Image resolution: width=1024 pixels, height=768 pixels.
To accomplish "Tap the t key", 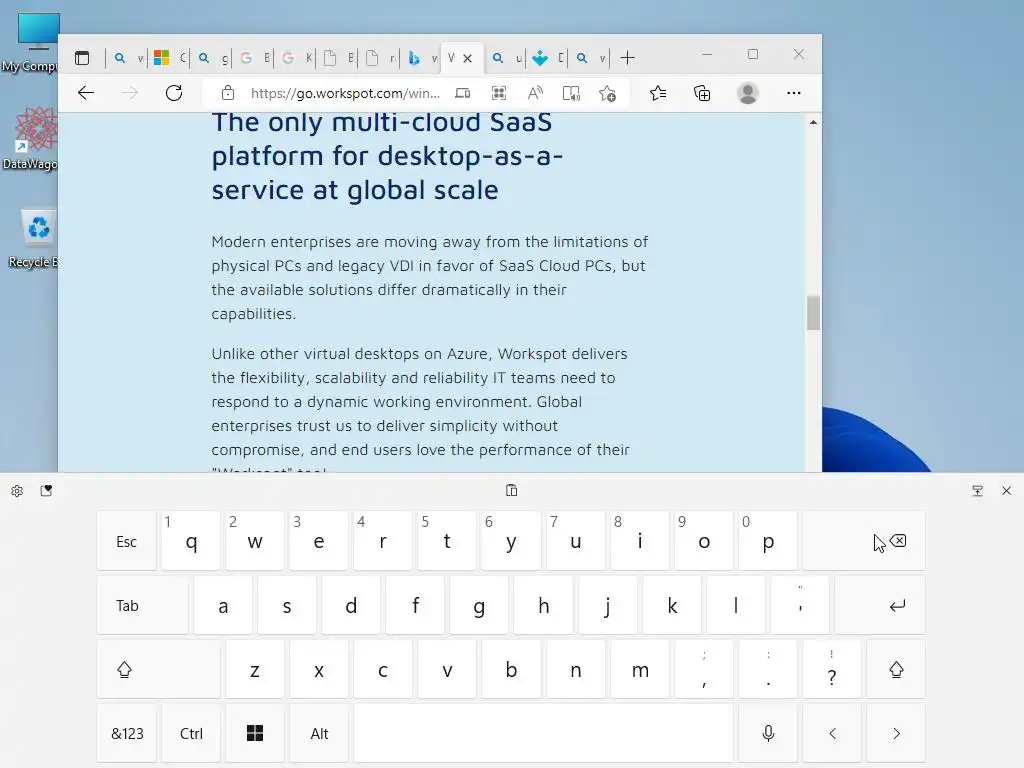I will pyautogui.click(x=447, y=541).
